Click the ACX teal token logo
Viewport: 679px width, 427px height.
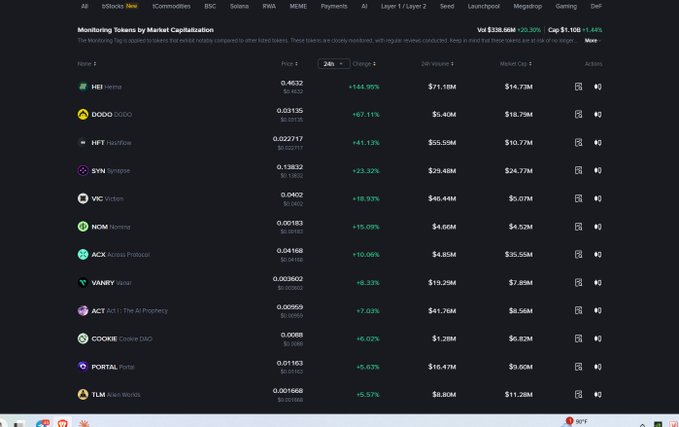tap(83, 254)
